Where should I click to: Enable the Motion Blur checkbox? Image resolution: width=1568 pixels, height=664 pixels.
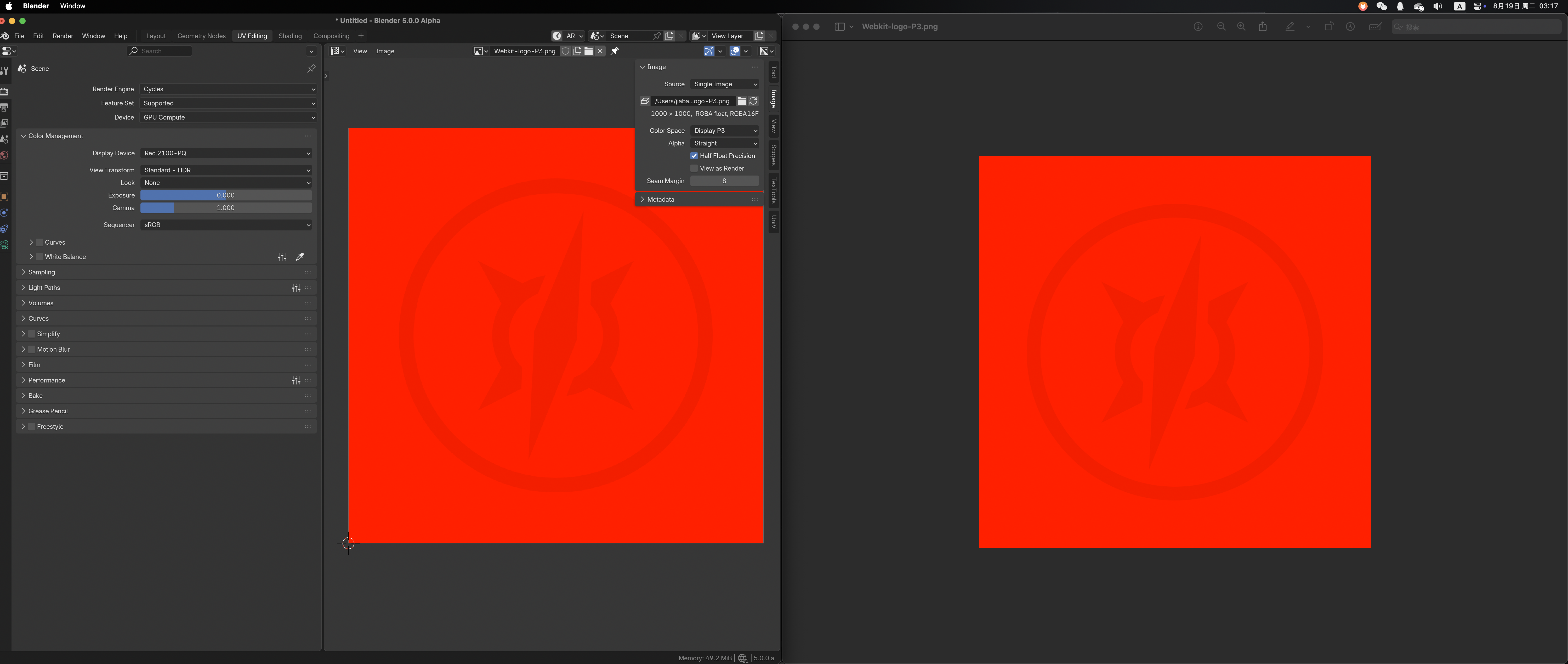pos(32,350)
